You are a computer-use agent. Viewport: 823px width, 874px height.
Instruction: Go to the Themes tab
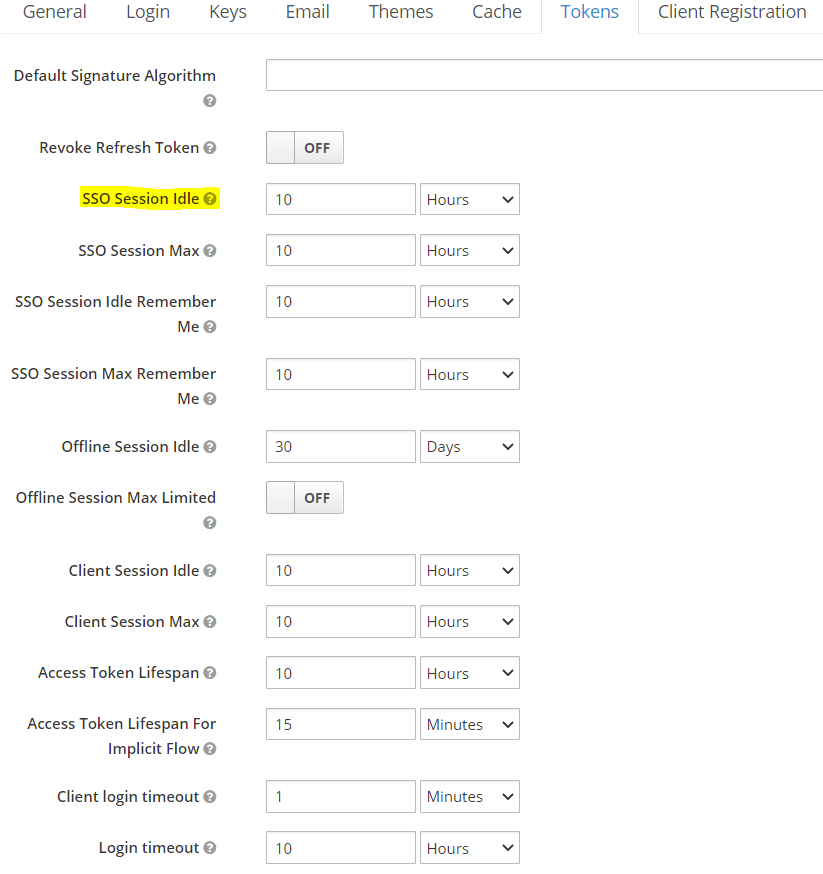(401, 12)
